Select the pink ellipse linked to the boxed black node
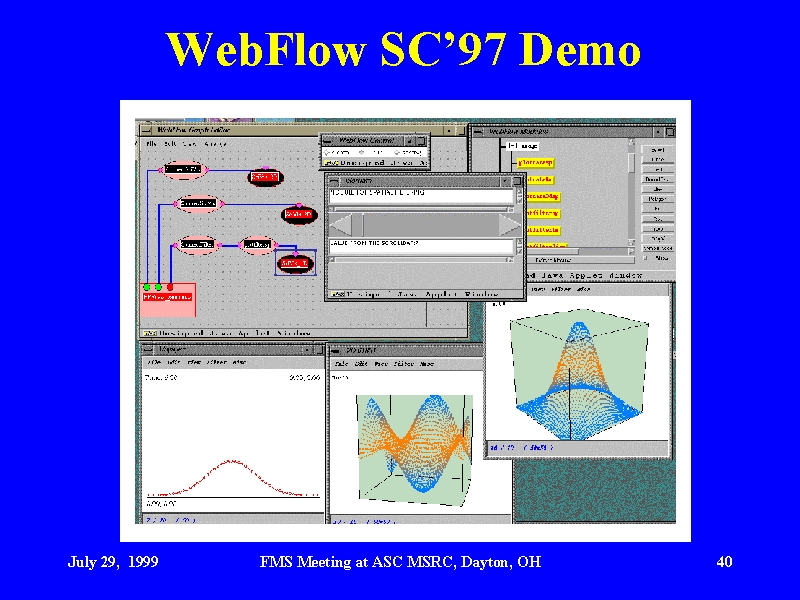Screen dimensions: 800x600 pos(258,245)
